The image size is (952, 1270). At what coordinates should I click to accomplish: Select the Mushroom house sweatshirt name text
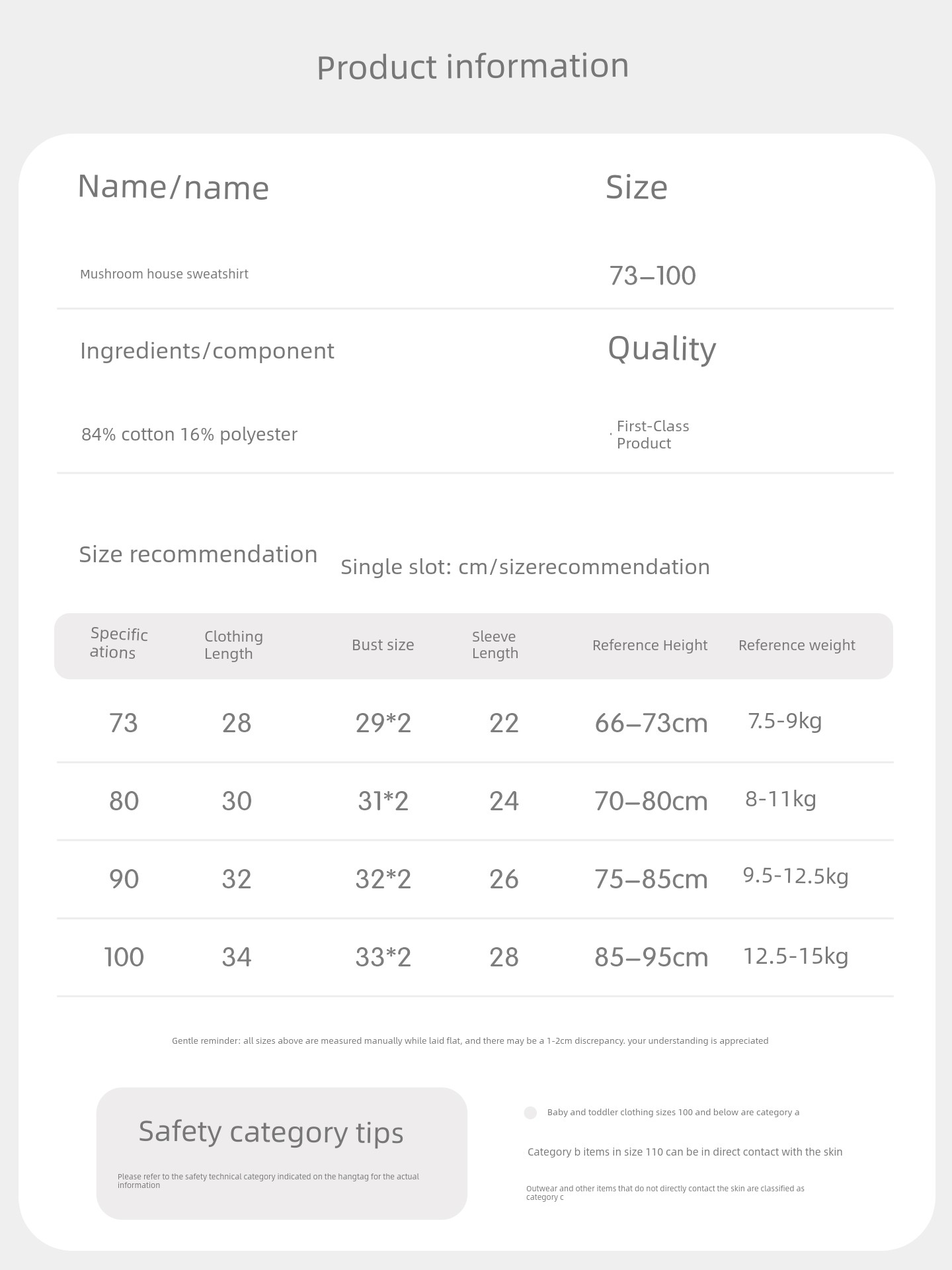tap(164, 274)
